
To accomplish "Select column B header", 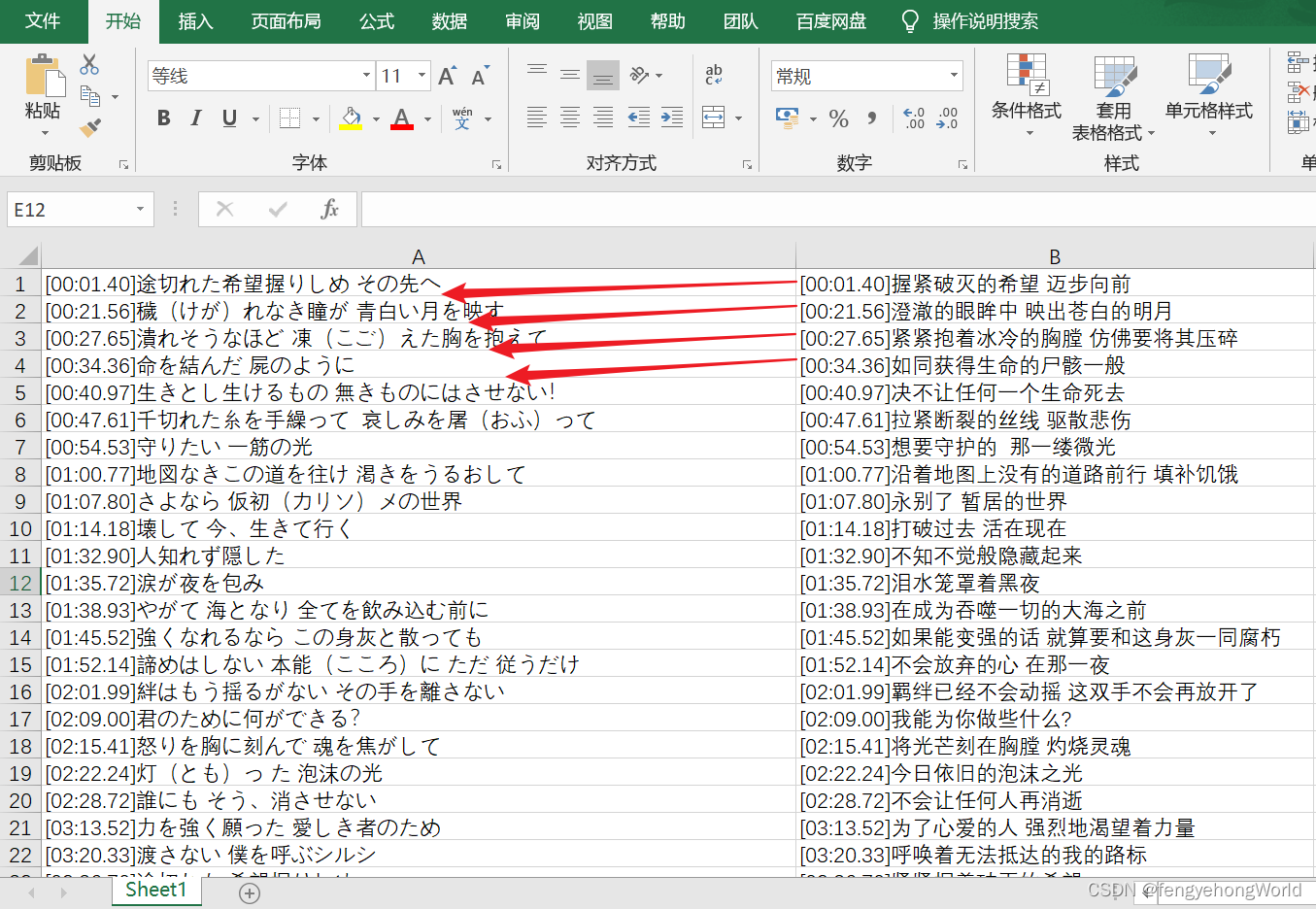I will 1055,256.
